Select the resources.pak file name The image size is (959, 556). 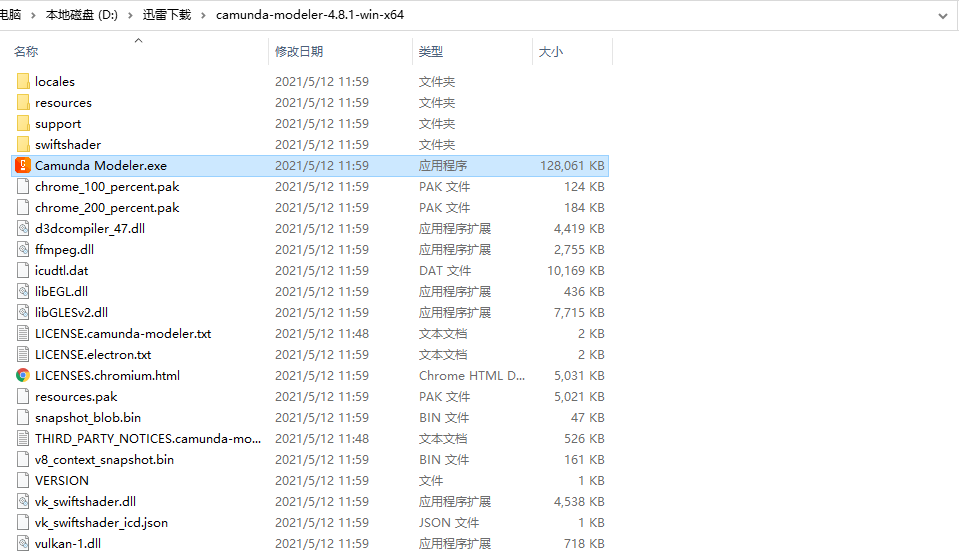[76, 396]
